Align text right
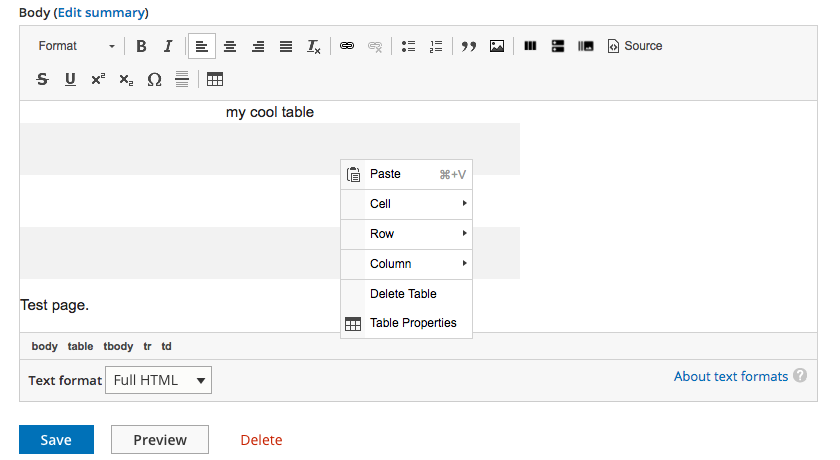 pos(258,46)
